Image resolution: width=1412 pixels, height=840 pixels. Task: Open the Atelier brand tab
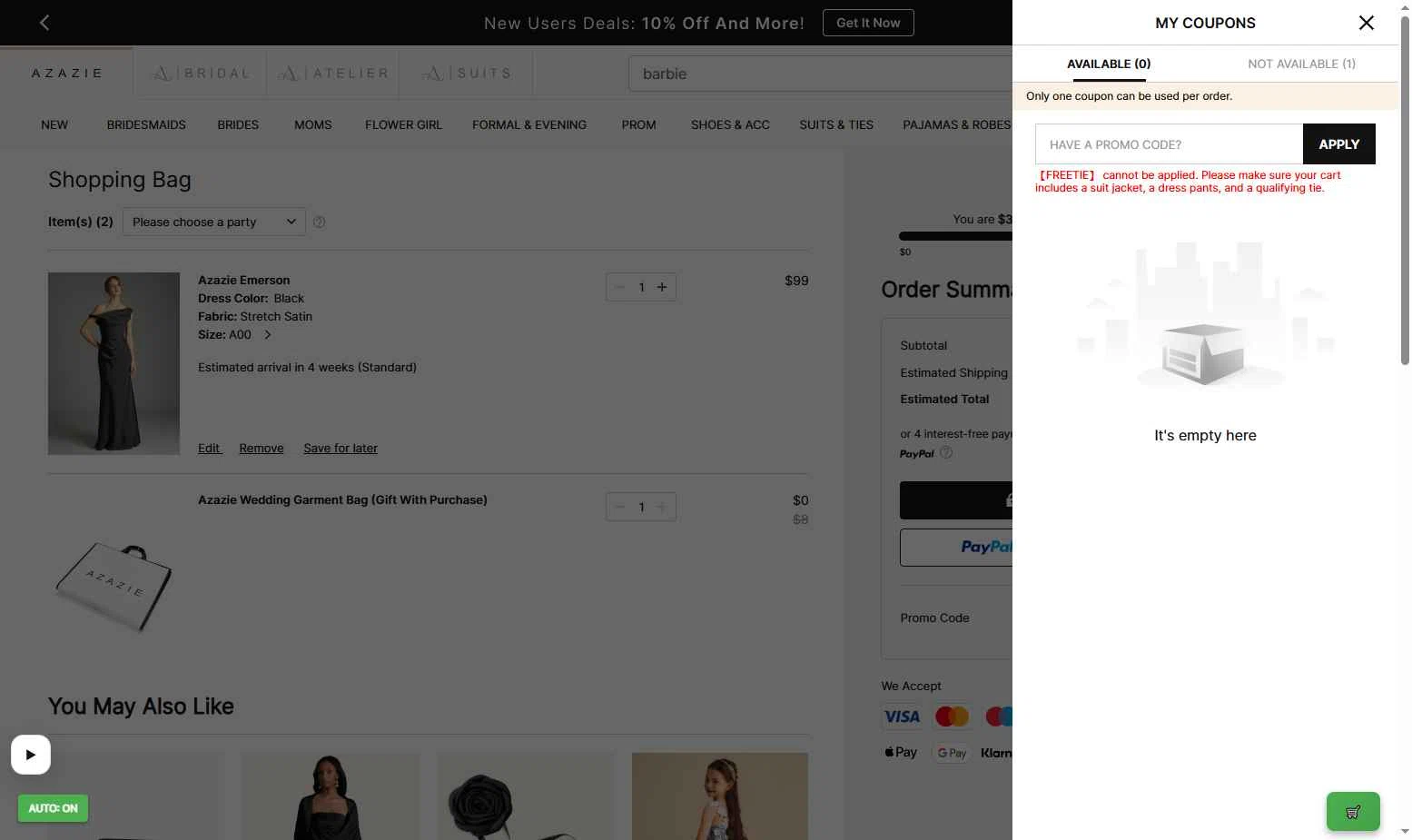click(333, 73)
